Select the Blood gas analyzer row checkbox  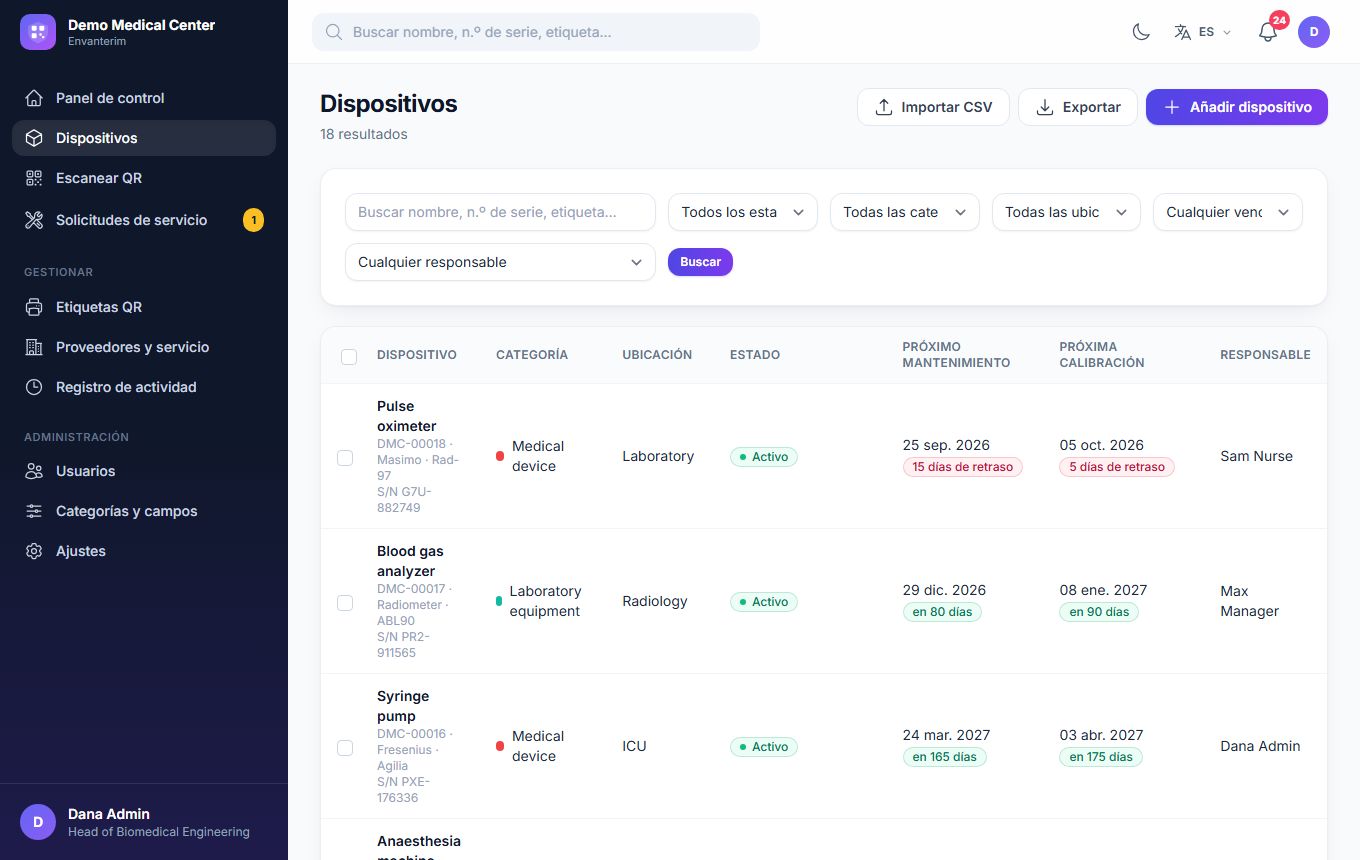click(x=345, y=603)
